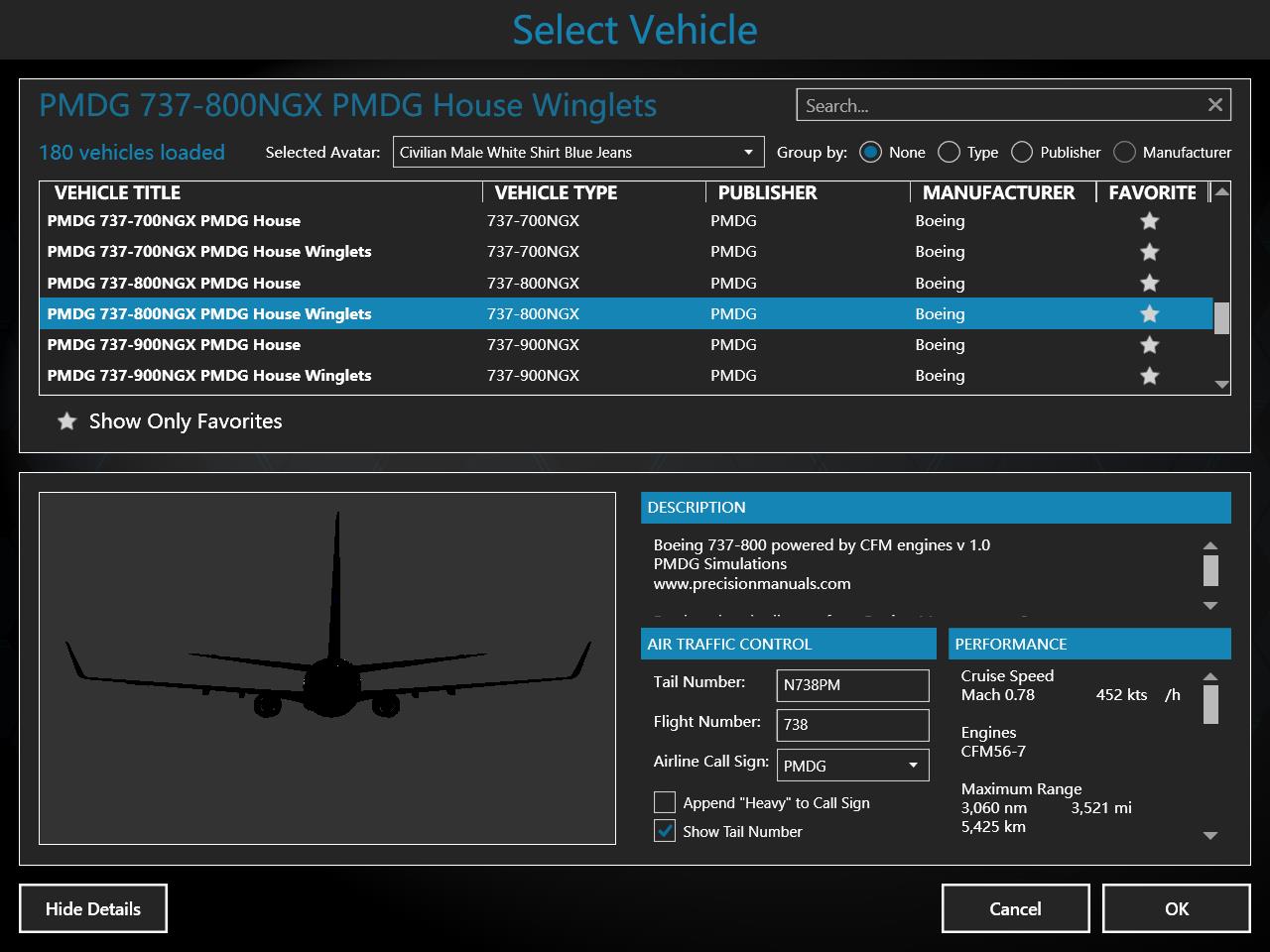This screenshot has width=1270, height=952.
Task: Clear the search box with X icon
Action: (1214, 105)
